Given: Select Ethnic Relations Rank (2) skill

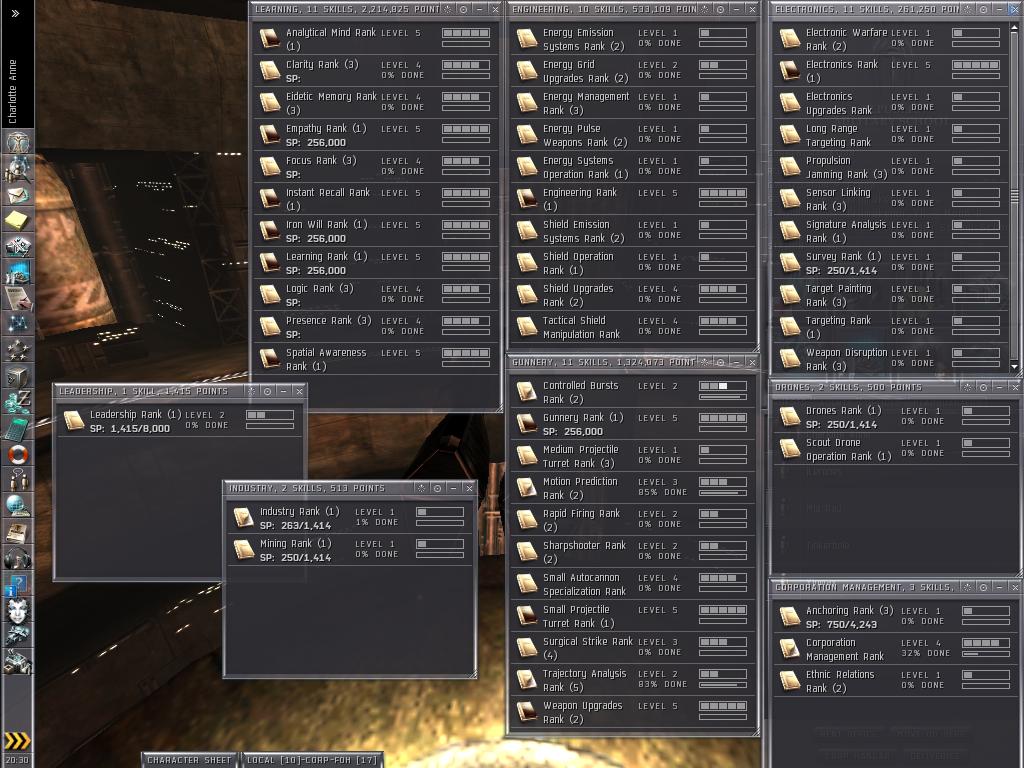Looking at the screenshot, I should pos(895,680).
